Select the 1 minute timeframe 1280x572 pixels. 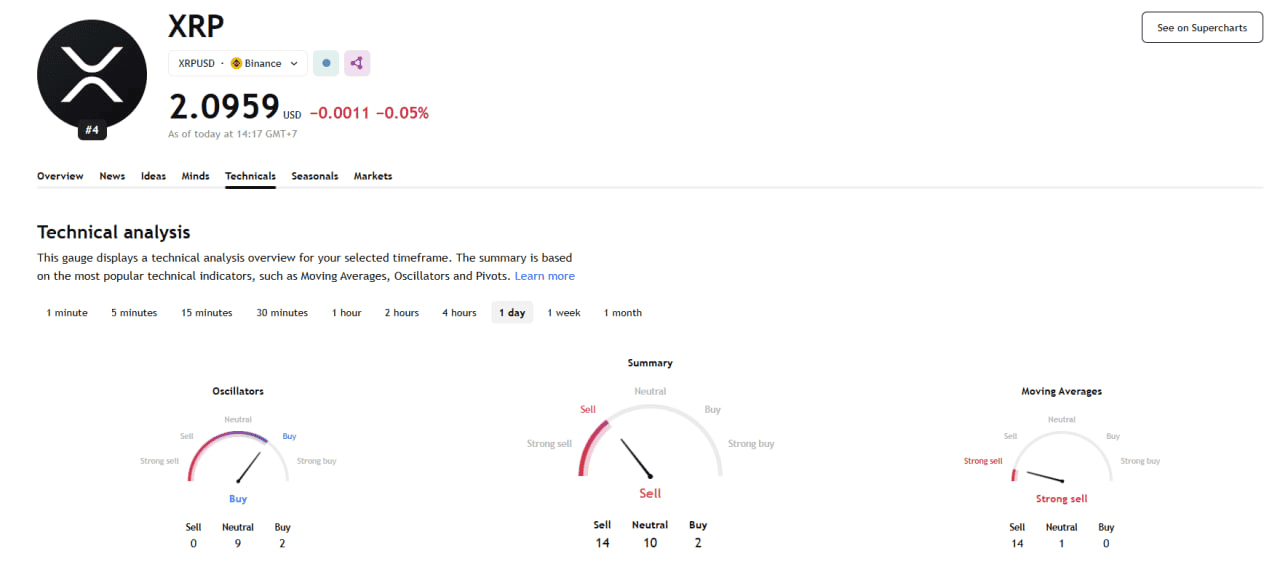[x=67, y=313]
